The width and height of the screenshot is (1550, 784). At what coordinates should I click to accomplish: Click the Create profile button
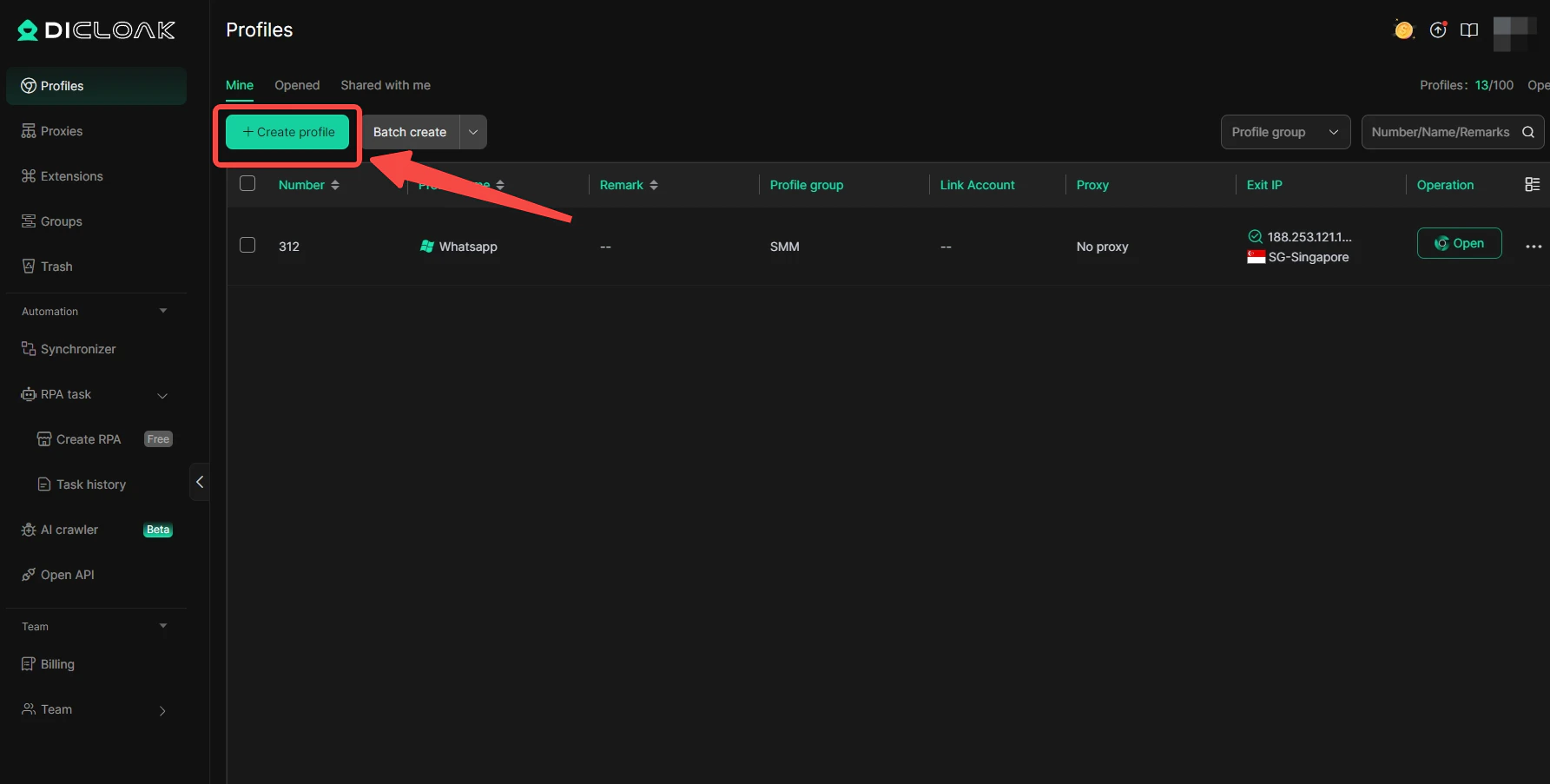pyautogui.click(x=287, y=132)
